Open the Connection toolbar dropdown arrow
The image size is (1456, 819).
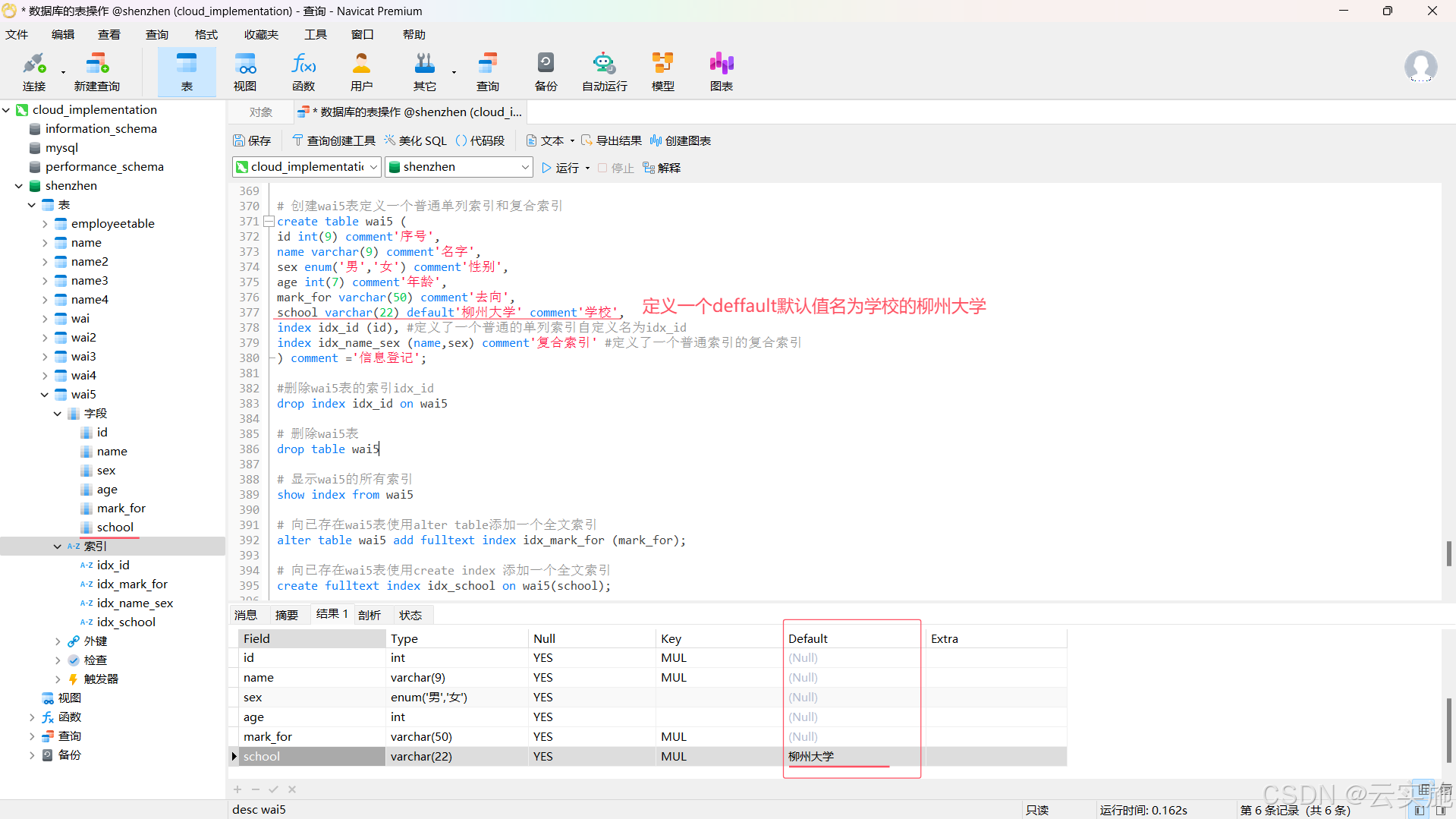63,73
